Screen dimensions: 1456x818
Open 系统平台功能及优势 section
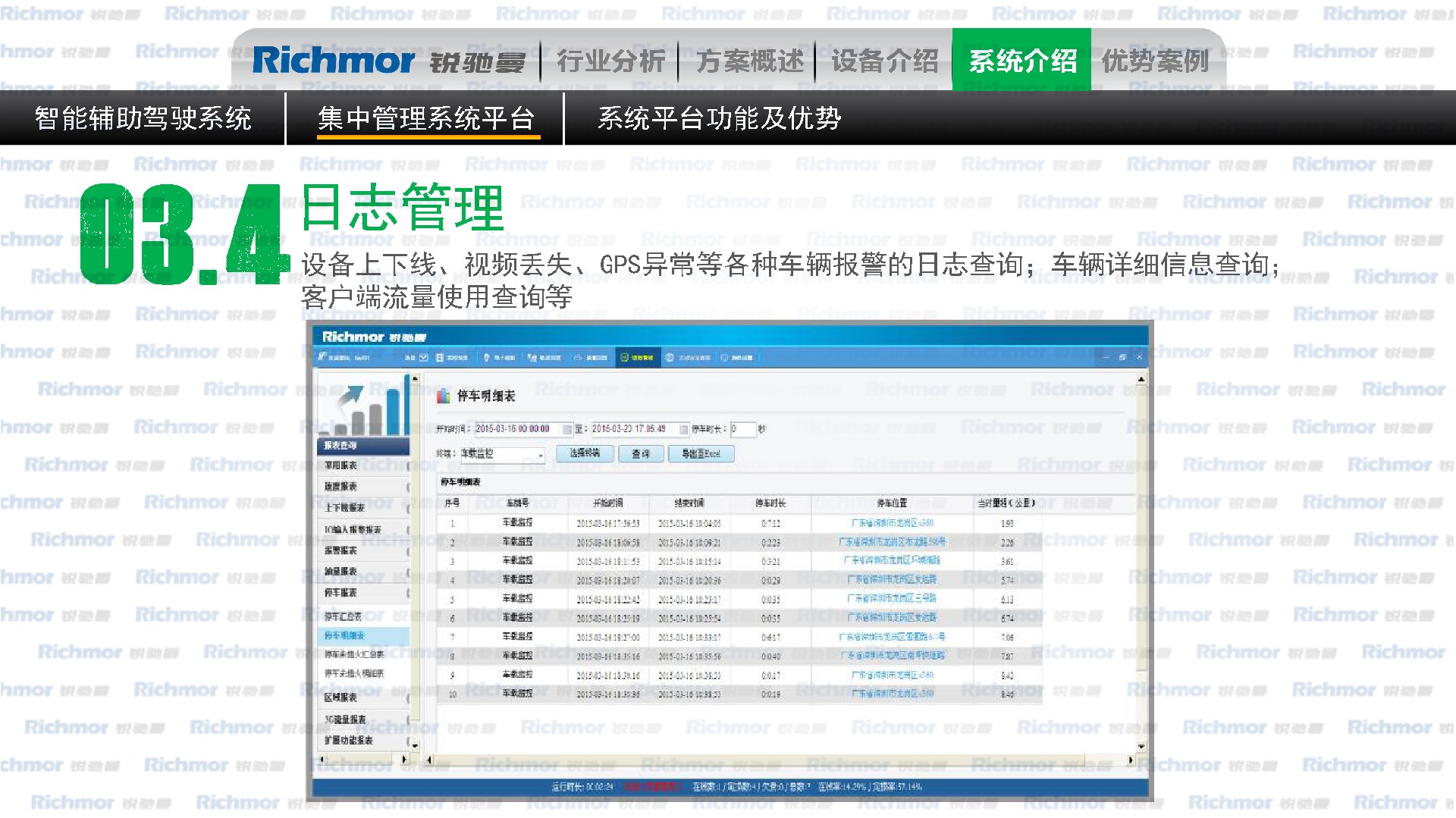(x=720, y=118)
